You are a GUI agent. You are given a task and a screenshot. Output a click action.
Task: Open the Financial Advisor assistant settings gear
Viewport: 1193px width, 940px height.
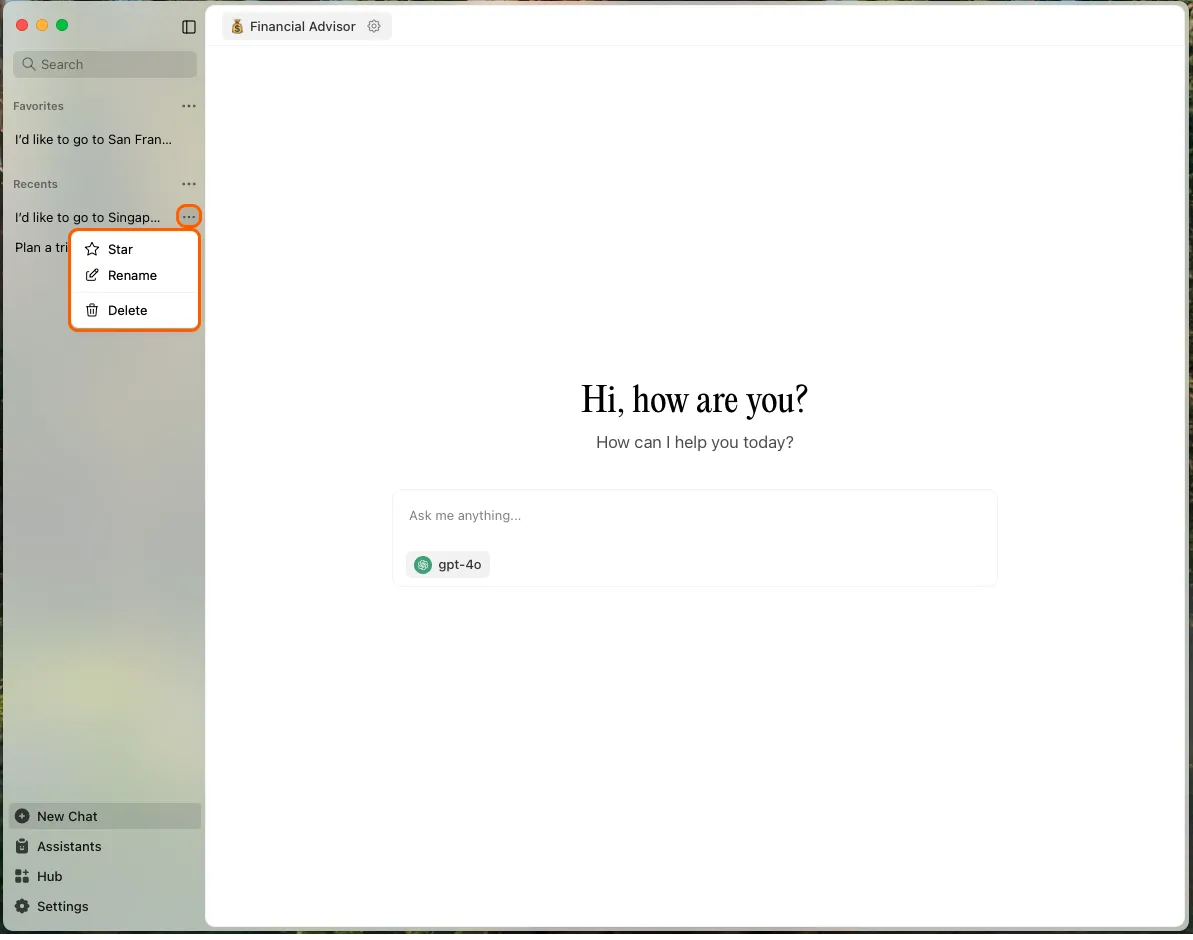coord(374,27)
